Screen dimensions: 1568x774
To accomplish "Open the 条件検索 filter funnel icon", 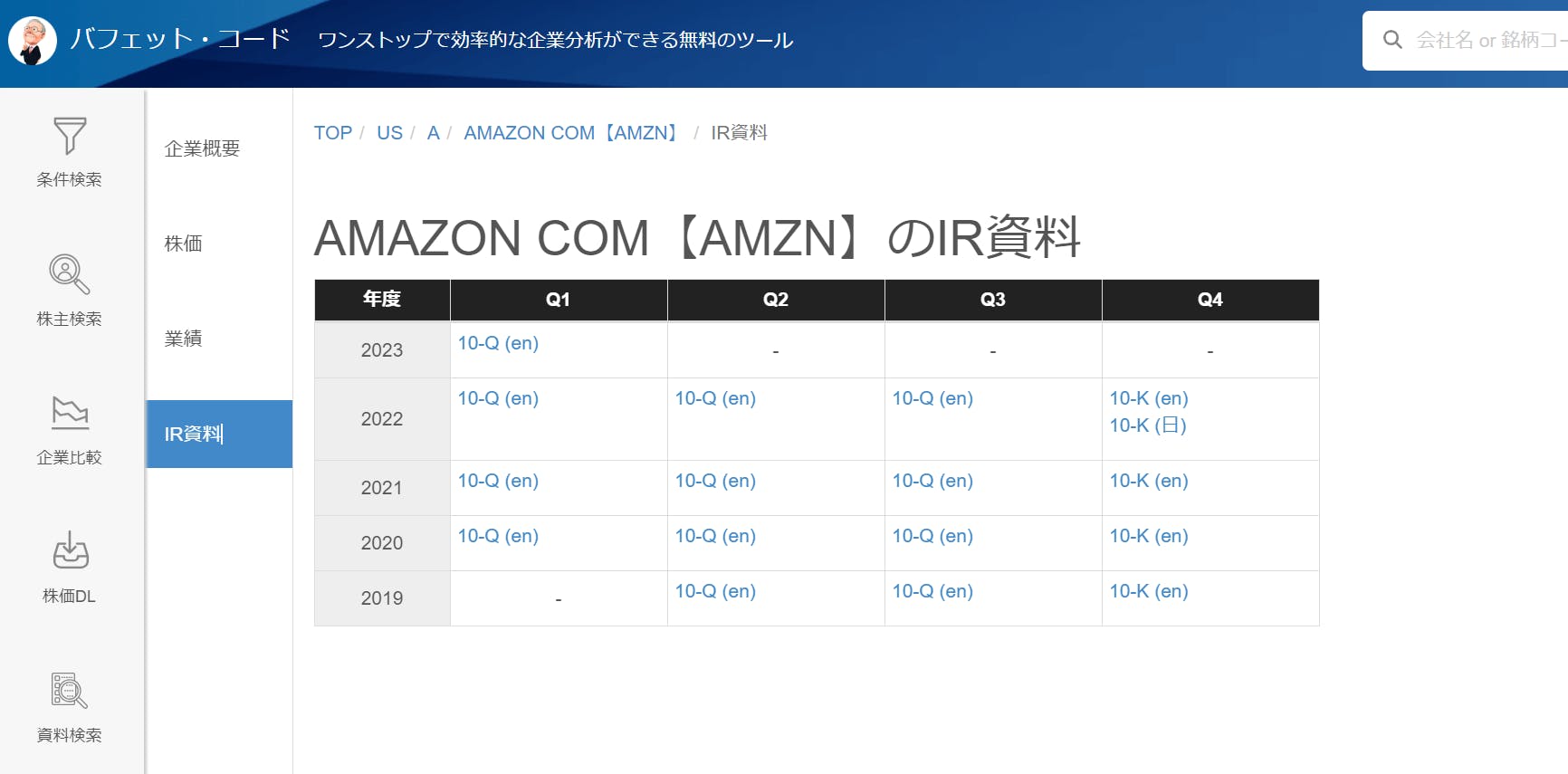I will (x=70, y=137).
